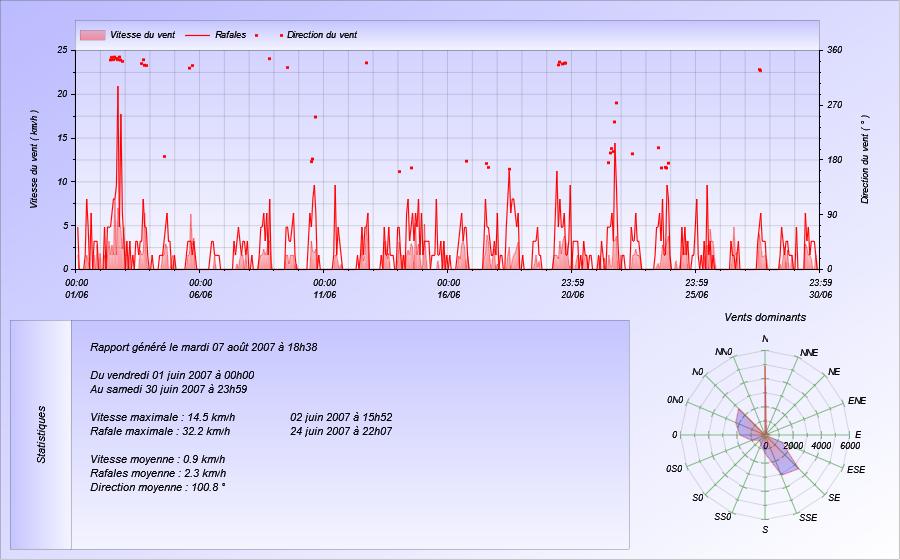Click the Statistiques vertical panel label

[41, 434]
